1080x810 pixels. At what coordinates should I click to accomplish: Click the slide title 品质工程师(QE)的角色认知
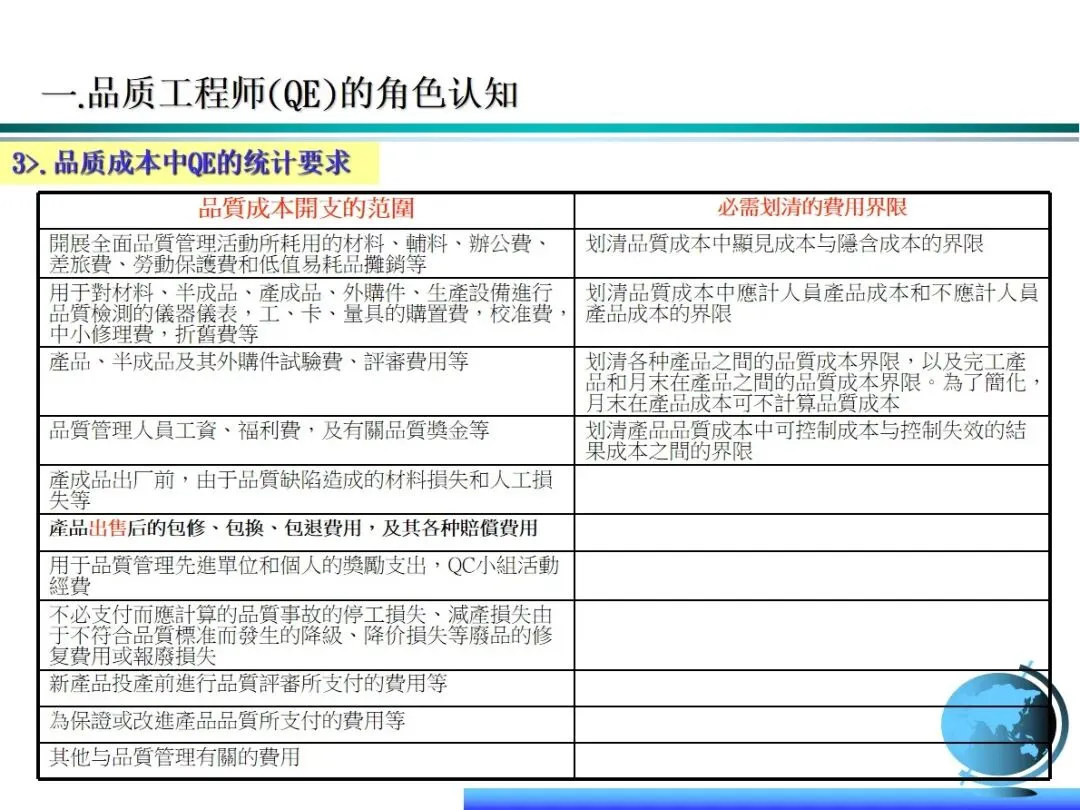[280, 93]
